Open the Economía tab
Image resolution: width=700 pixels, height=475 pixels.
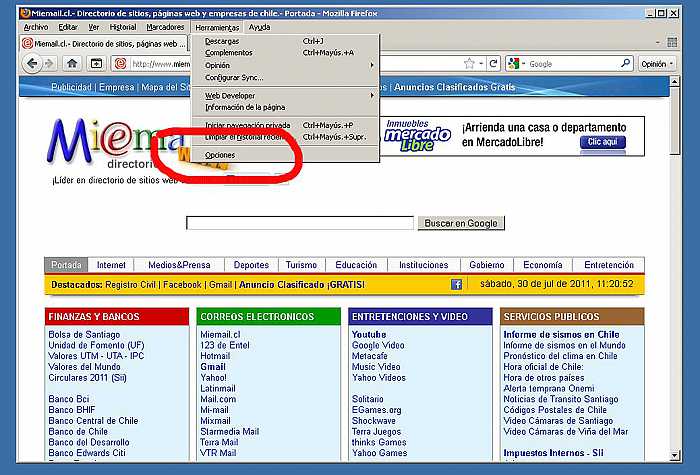coord(543,265)
